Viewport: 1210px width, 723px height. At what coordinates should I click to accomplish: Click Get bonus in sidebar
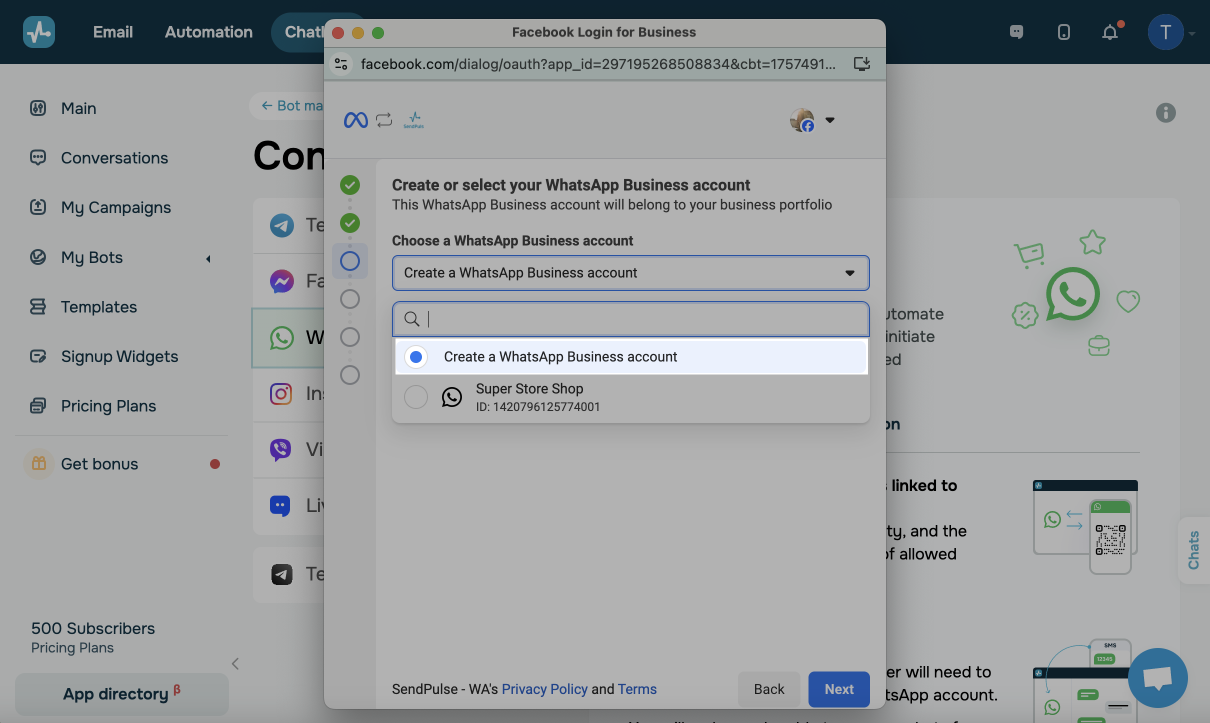pyautogui.click(x=99, y=464)
